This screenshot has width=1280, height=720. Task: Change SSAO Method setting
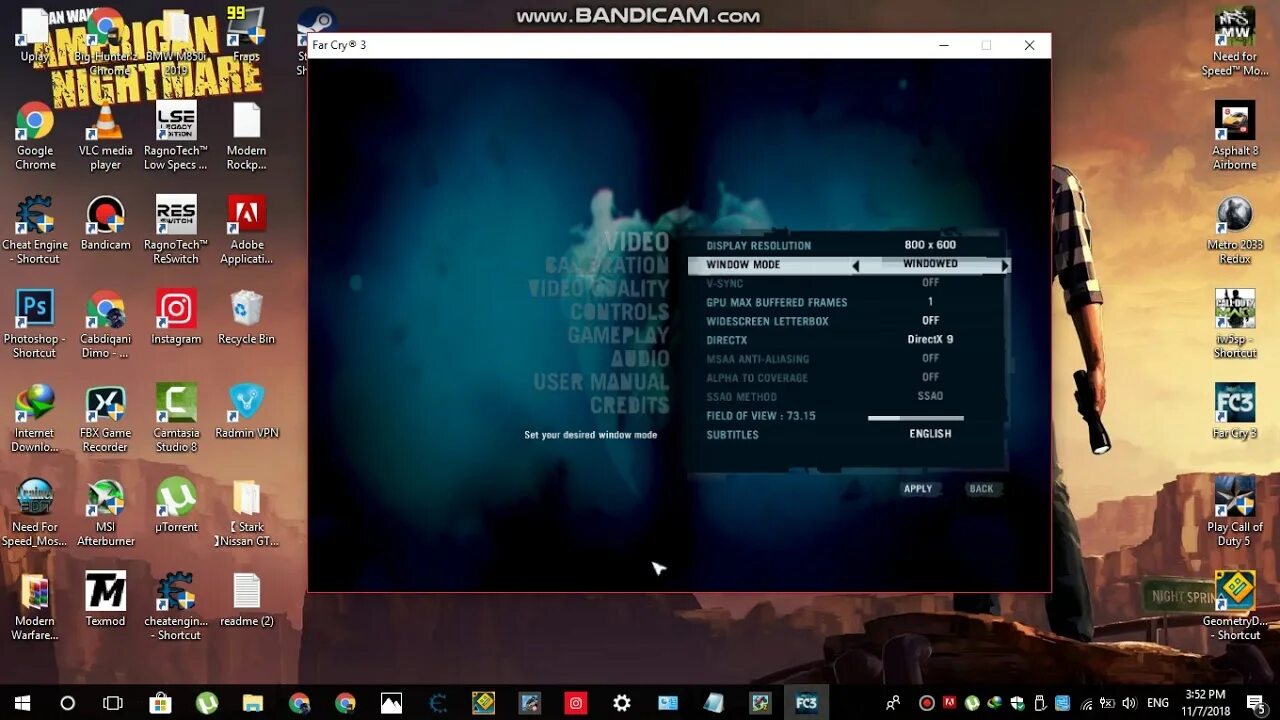pyautogui.click(x=930, y=396)
